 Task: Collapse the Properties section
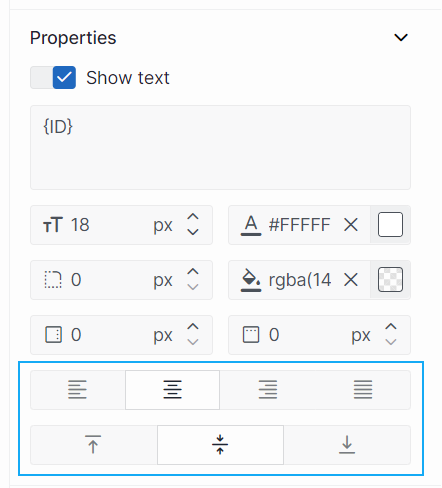pyautogui.click(x=401, y=38)
